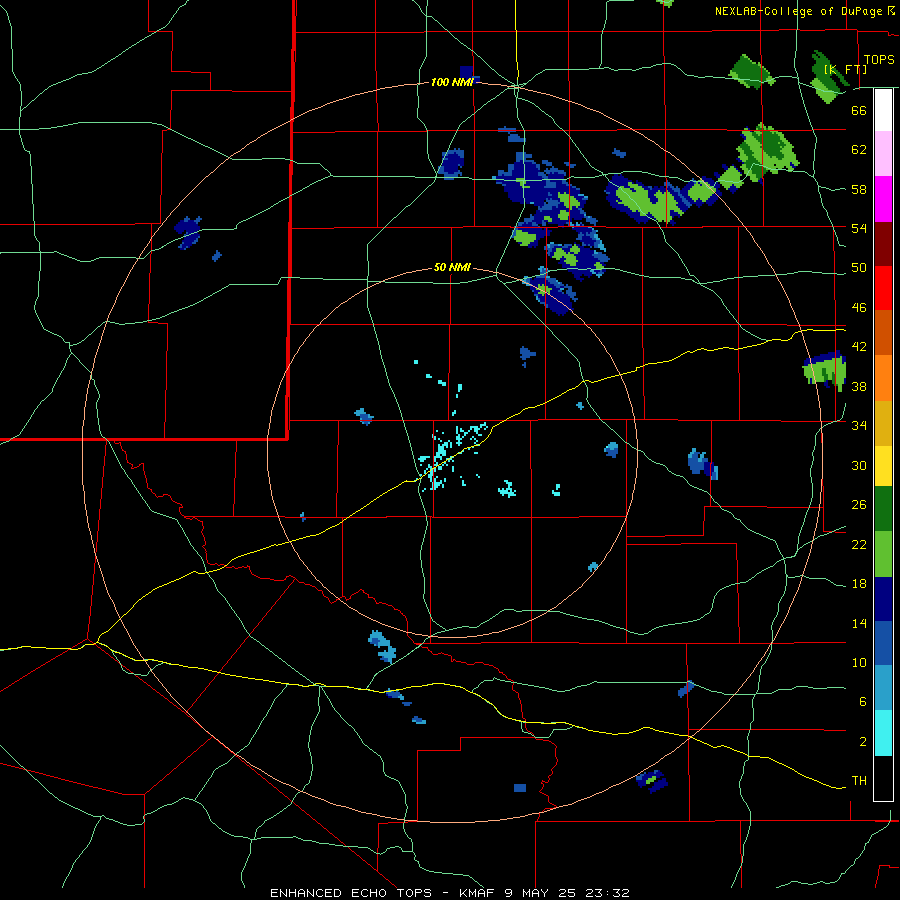
Task: Select the bright red legend swatch
Action: (x=883, y=288)
